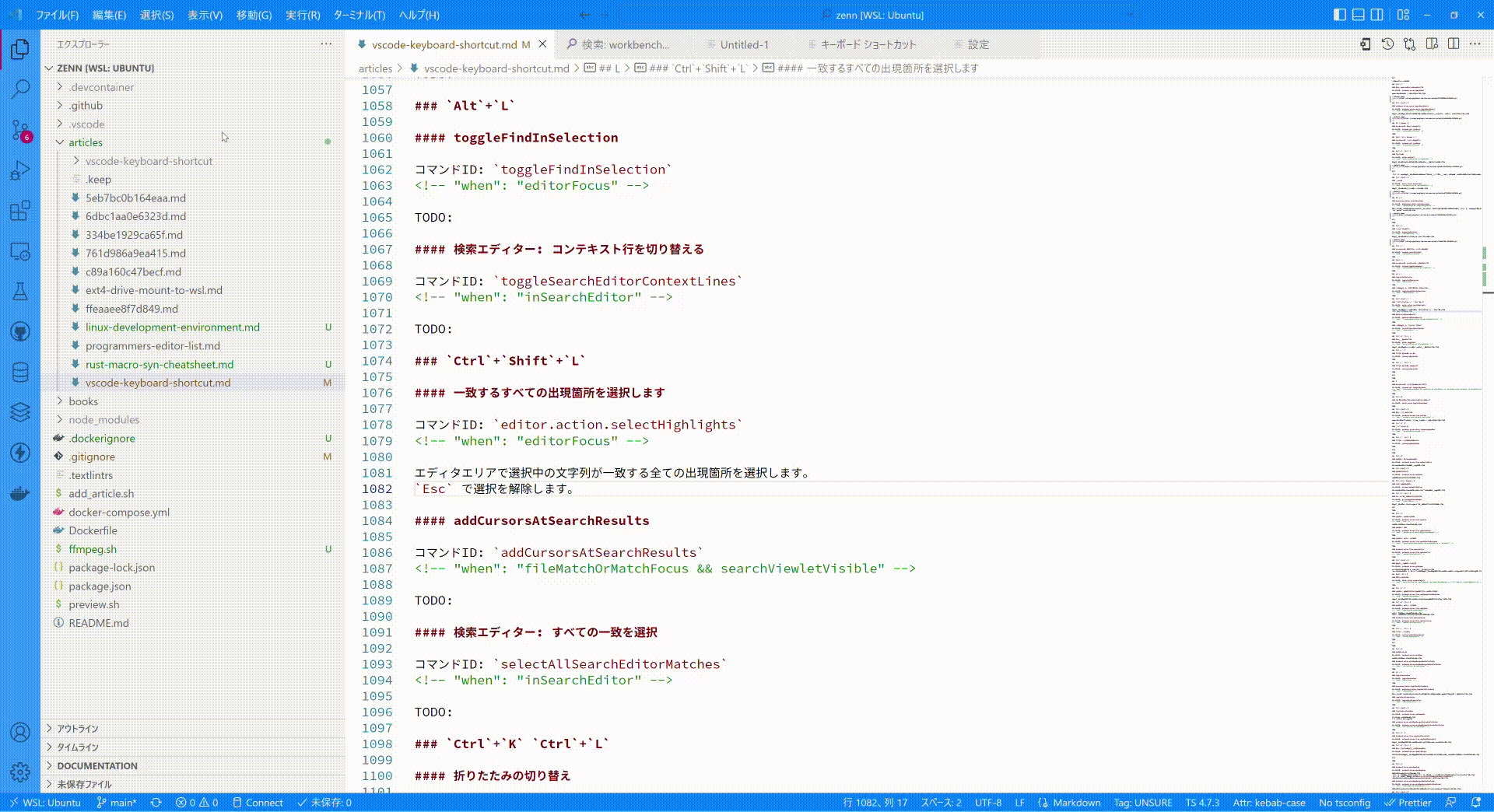Click the command center search box
Screen dimensions: 1494x812
878,15
